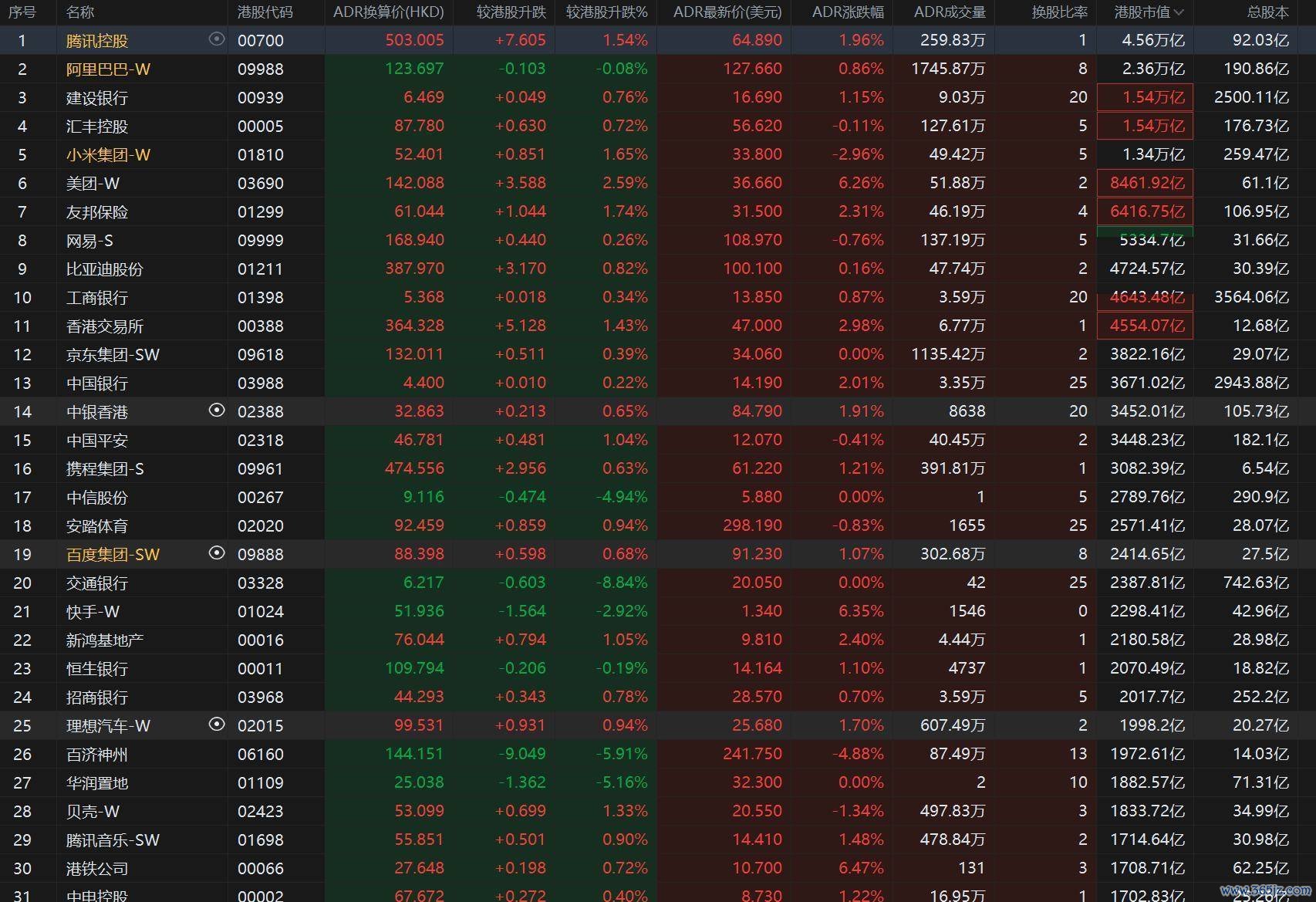Click the ADR price 503.005
The width and height of the screenshot is (1316, 902).
pos(414,40)
